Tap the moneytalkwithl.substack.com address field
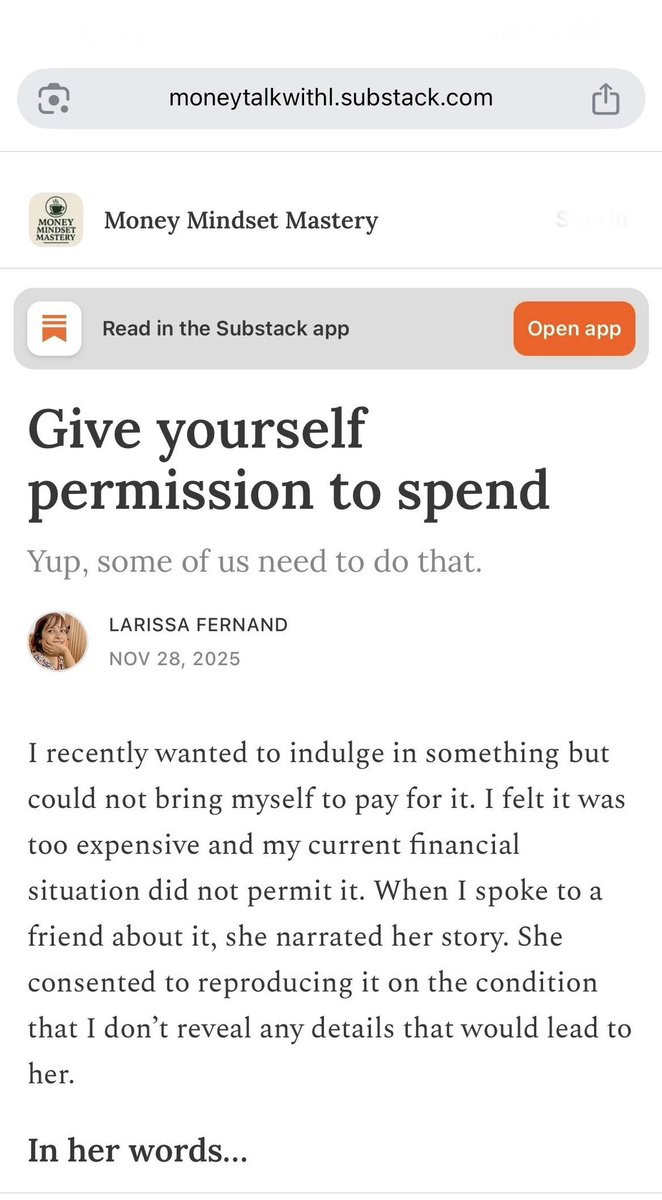 click(331, 98)
